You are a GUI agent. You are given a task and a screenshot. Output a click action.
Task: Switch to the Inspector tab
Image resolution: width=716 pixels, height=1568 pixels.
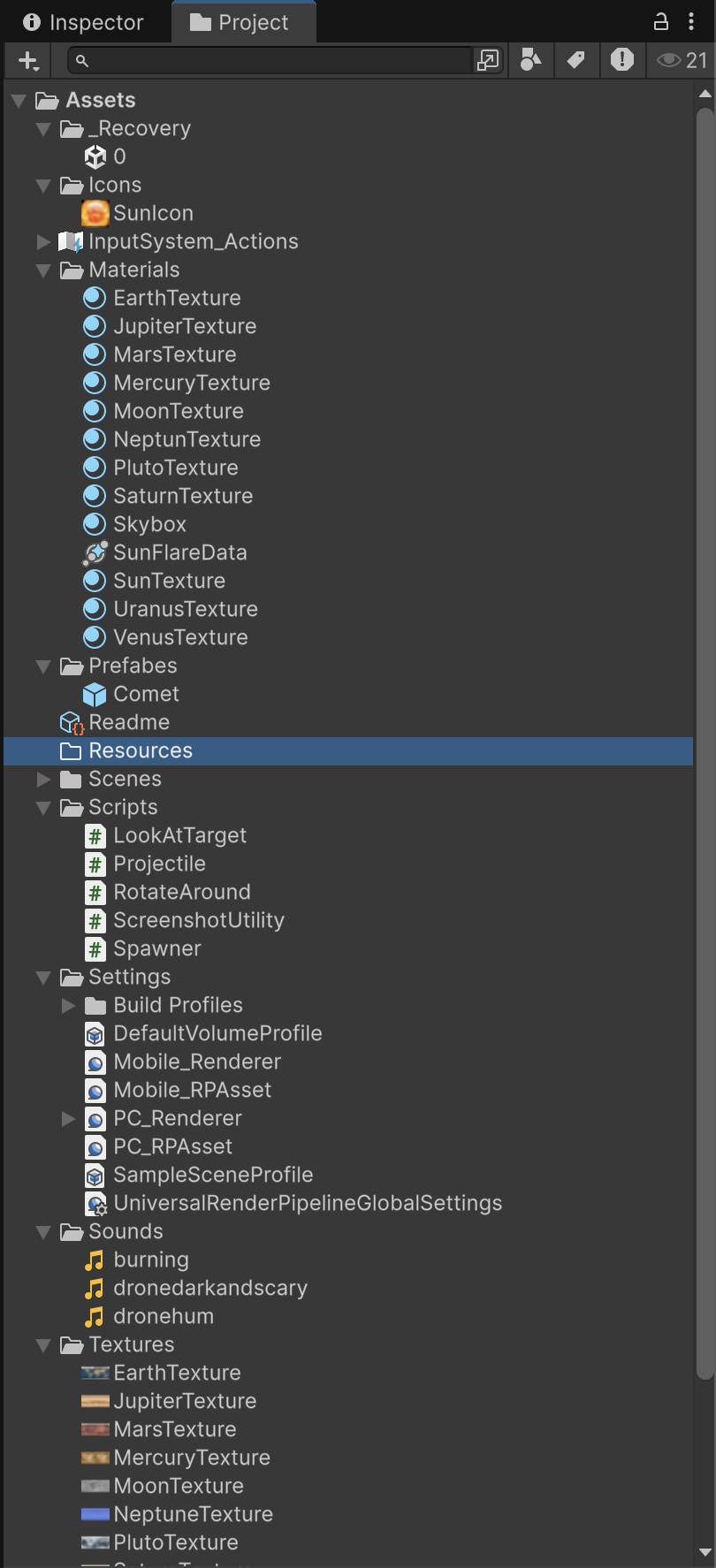tap(84, 22)
